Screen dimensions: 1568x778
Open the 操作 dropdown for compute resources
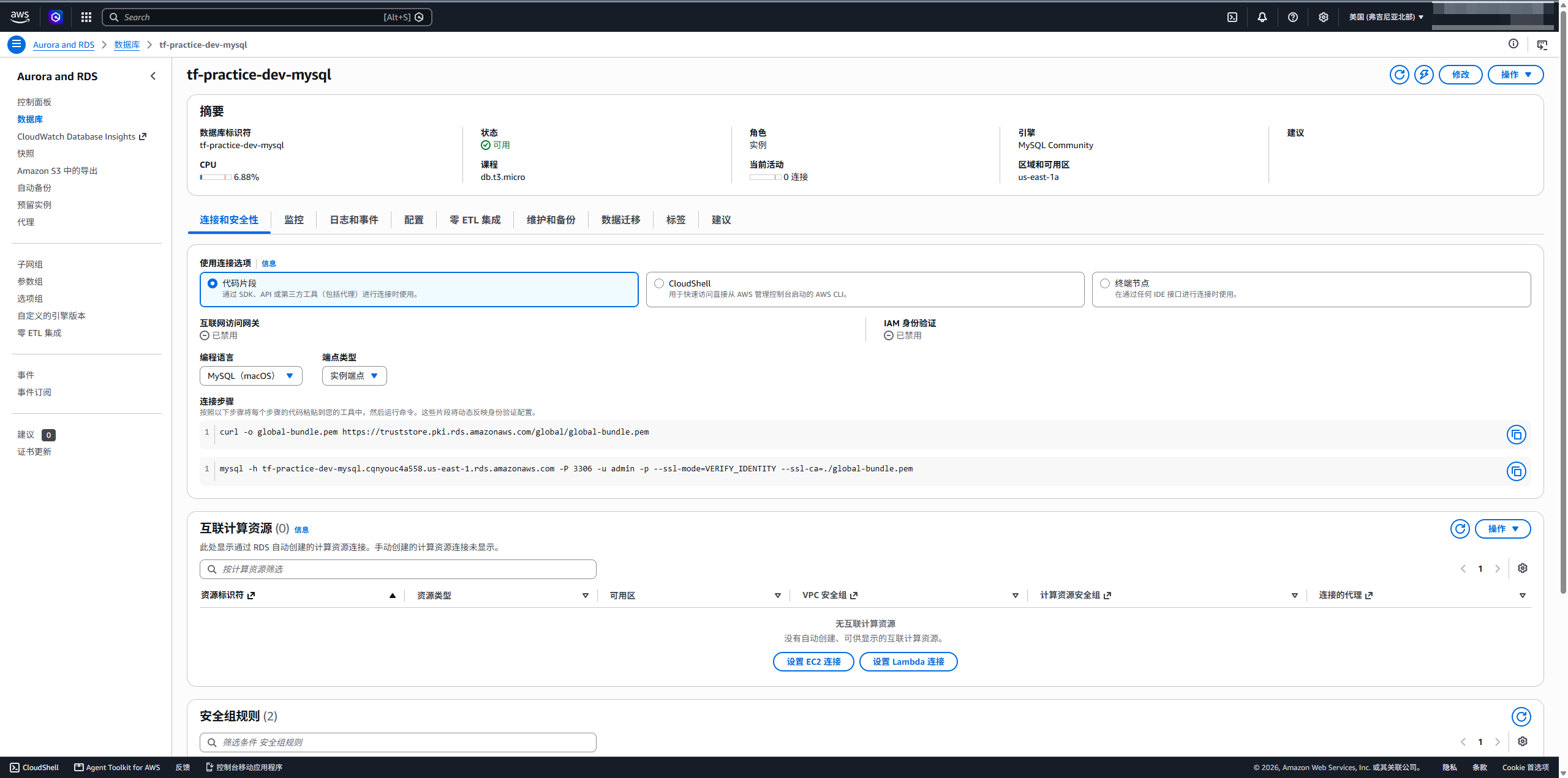1503,529
